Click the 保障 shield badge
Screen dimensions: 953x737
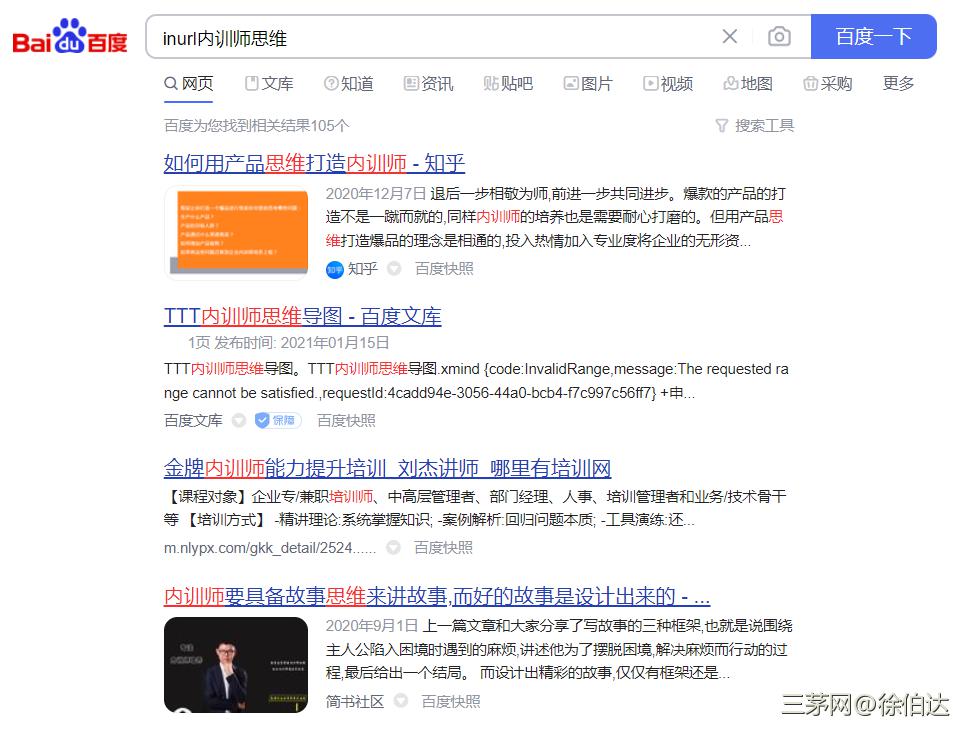coord(278,420)
